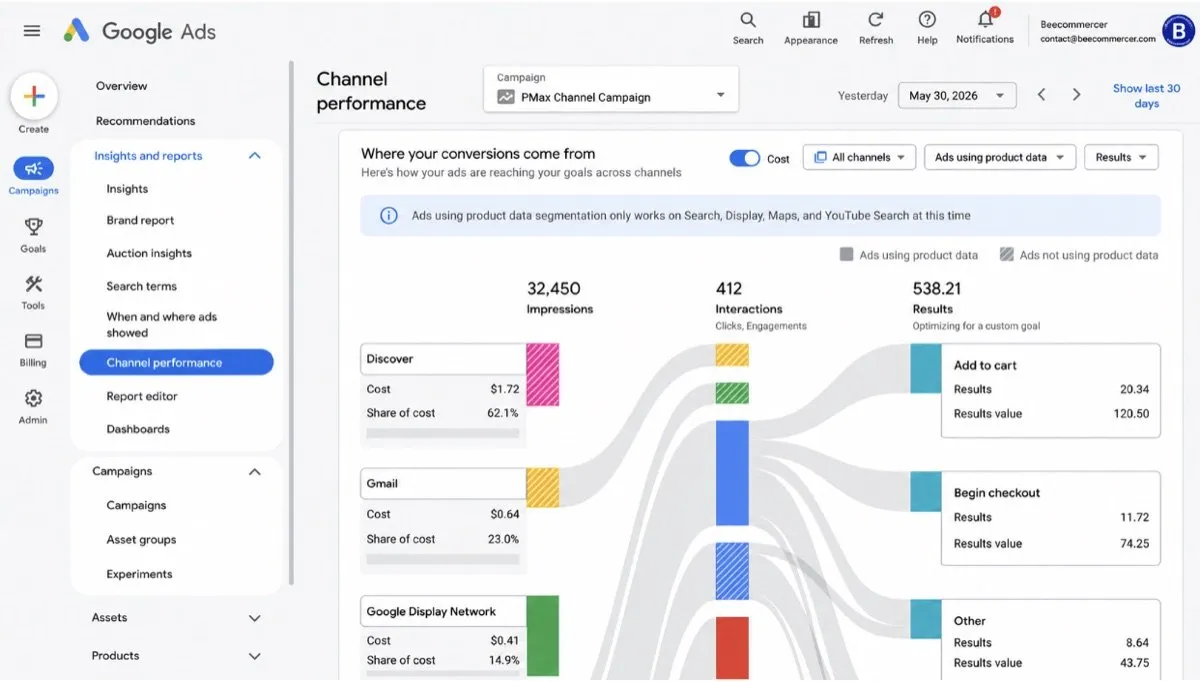Open the account avatar B
1200x682 pixels.
[1179, 30]
